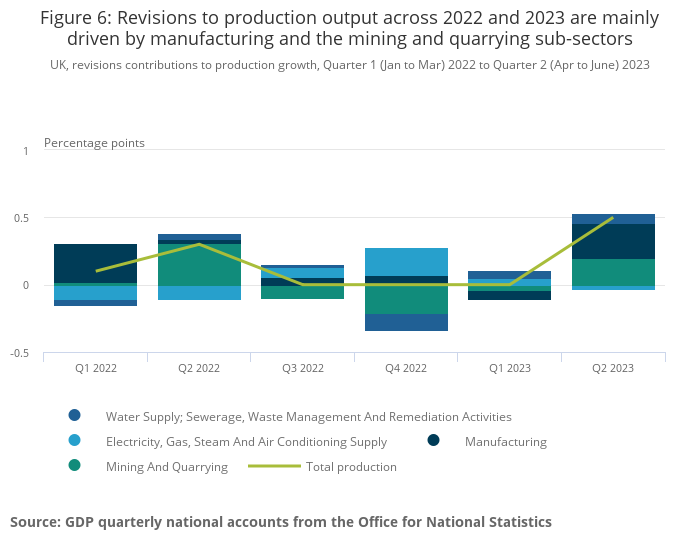This screenshot has width=700, height=549.
Task: Toggle the Water Supply; Sewerage series label
Action: click(x=308, y=416)
